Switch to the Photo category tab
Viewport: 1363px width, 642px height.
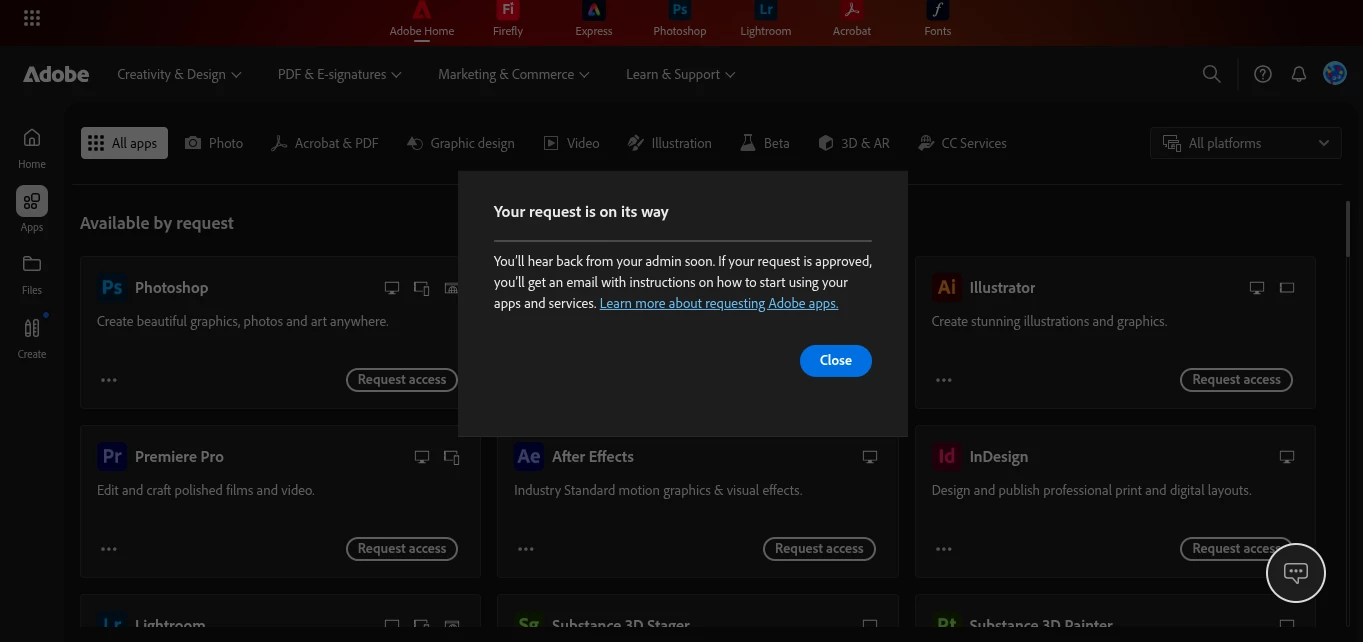[214, 143]
